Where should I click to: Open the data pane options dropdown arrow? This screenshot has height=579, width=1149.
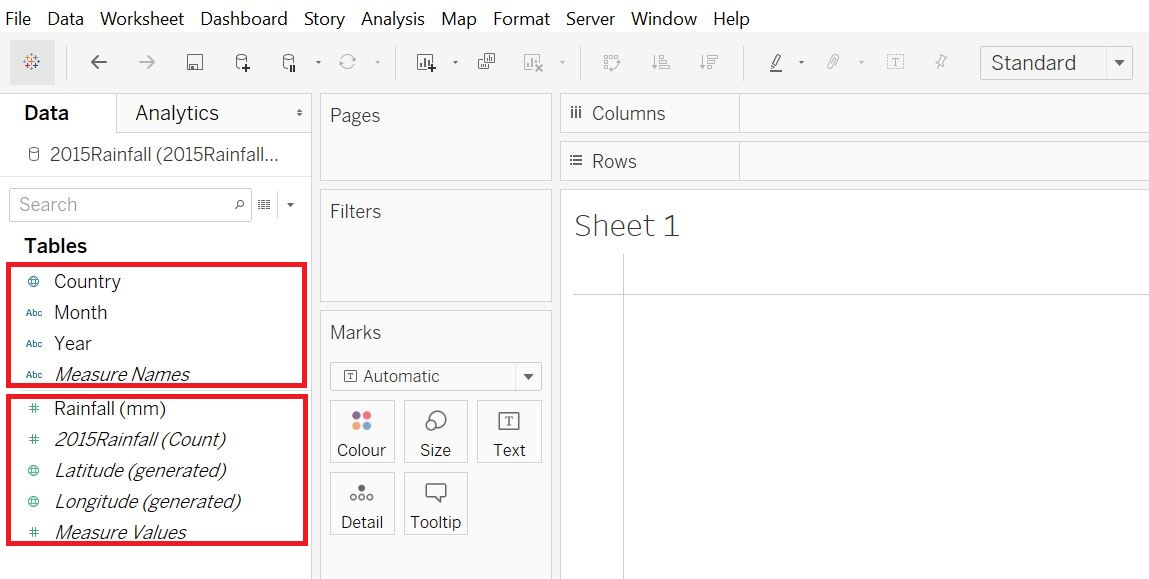[290, 205]
